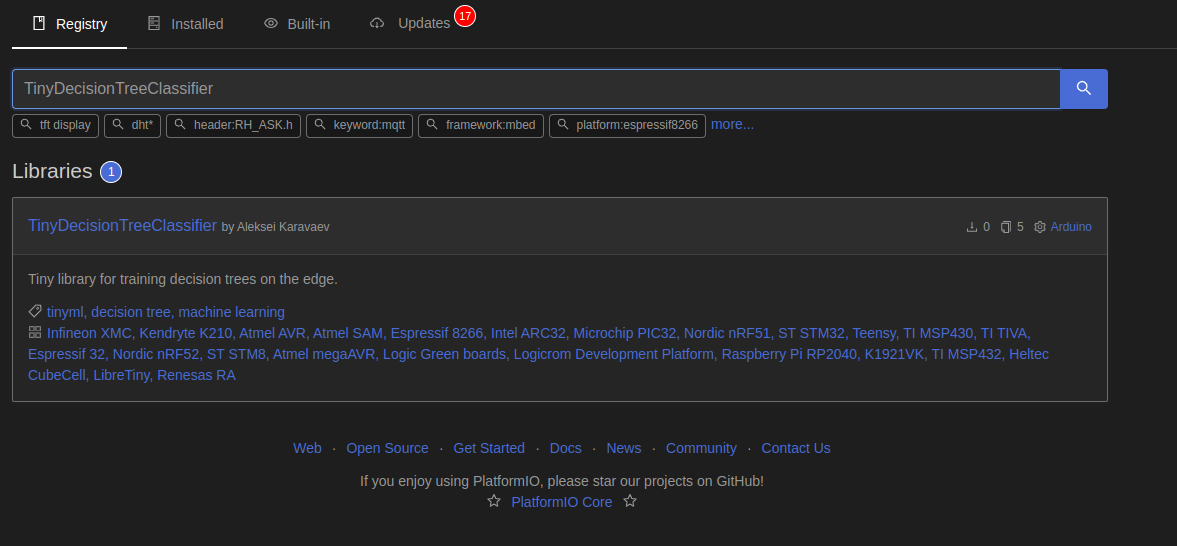Open the Espressif 8266 platform link
Screen dimensions: 1177x546
tap(437, 333)
